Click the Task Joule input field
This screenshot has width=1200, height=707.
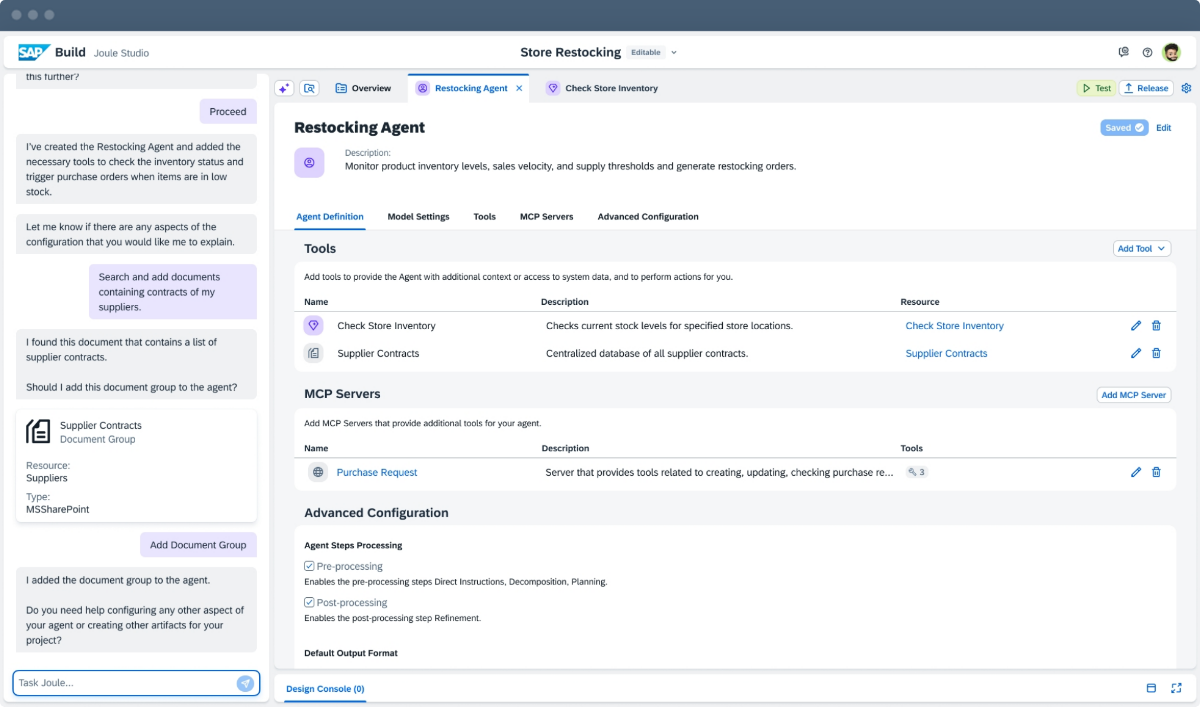(125, 683)
